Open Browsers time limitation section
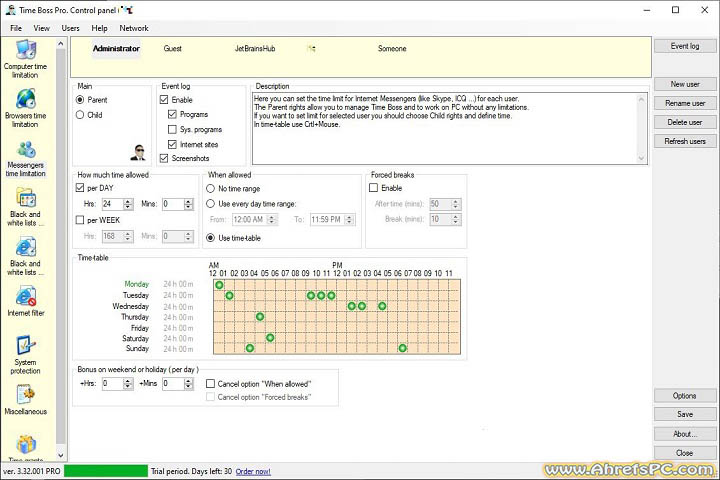720x480 pixels. click(25, 108)
